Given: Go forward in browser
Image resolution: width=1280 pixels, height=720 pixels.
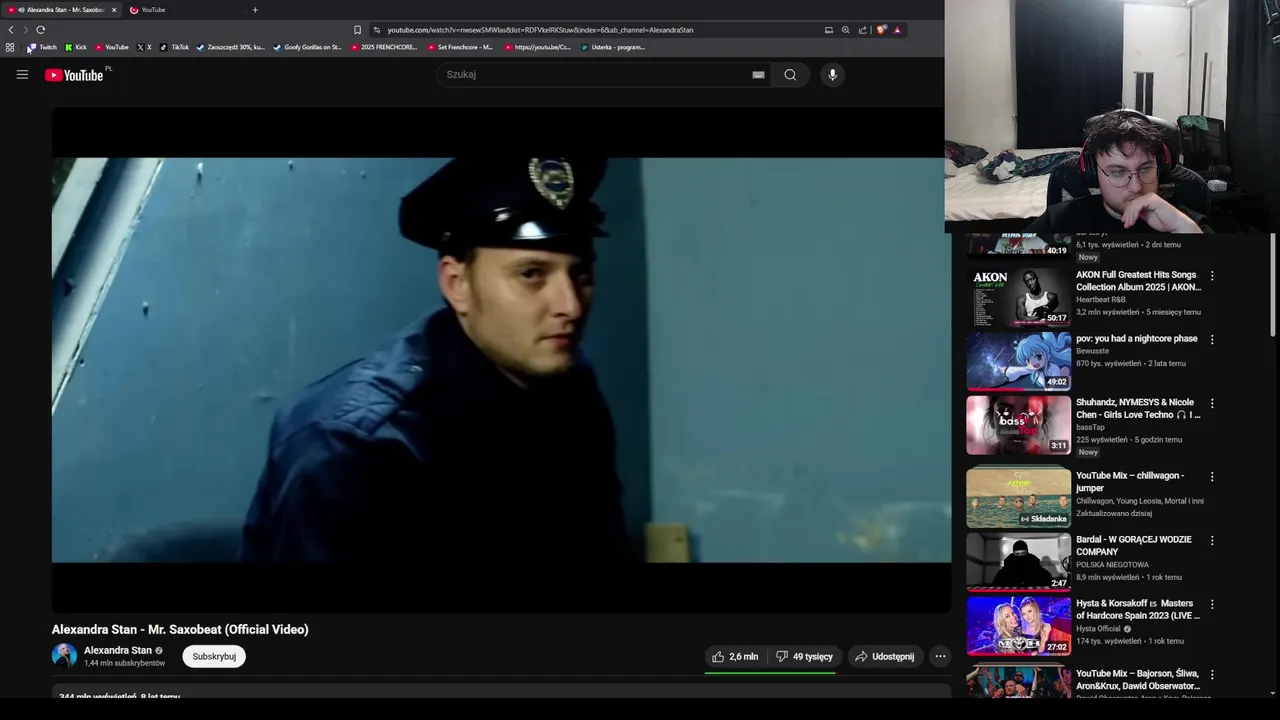Looking at the screenshot, I should pyautogui.click(x=26, y=30).
